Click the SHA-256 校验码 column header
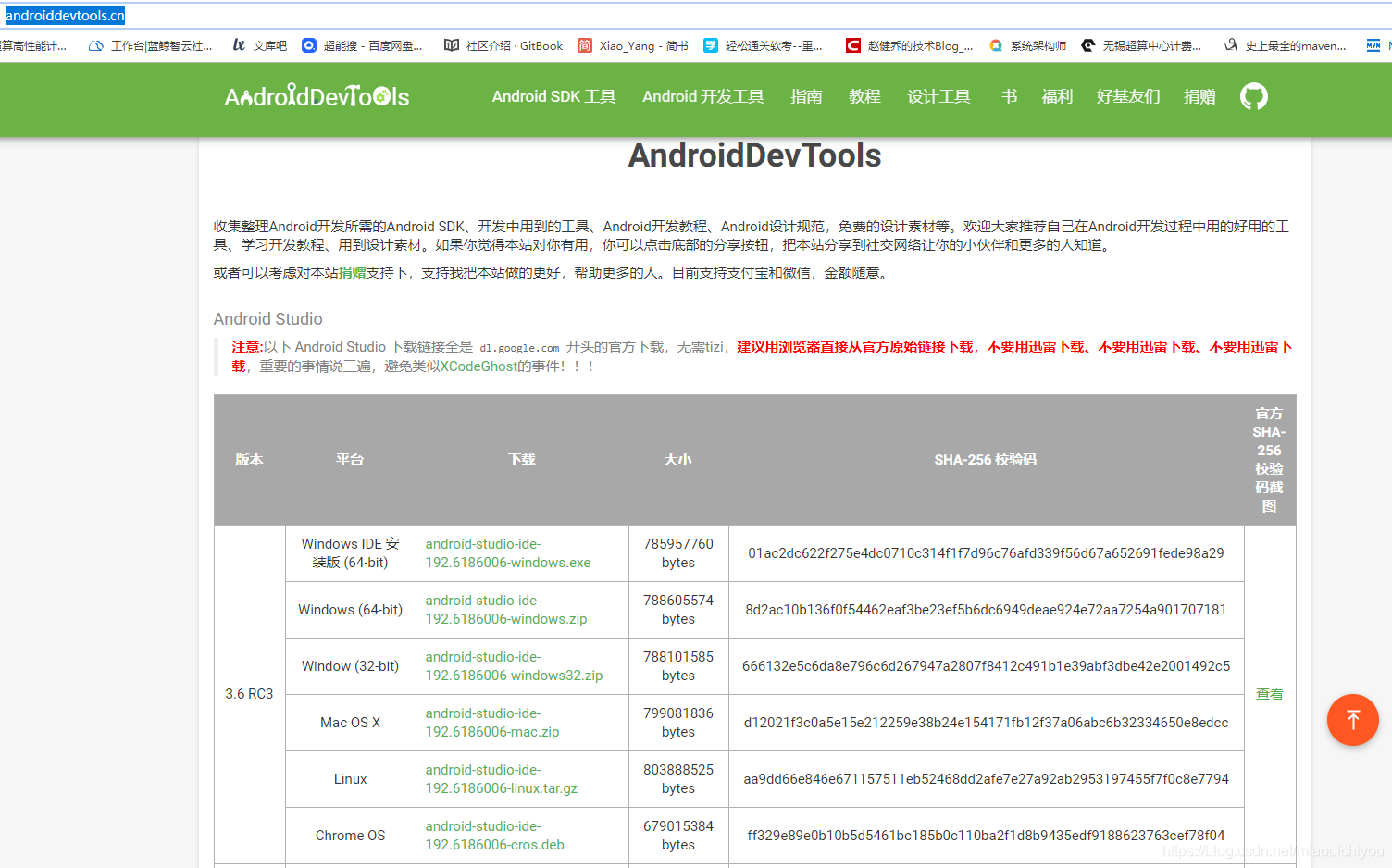Screen dimensions: 1392x868 (986, 460)
